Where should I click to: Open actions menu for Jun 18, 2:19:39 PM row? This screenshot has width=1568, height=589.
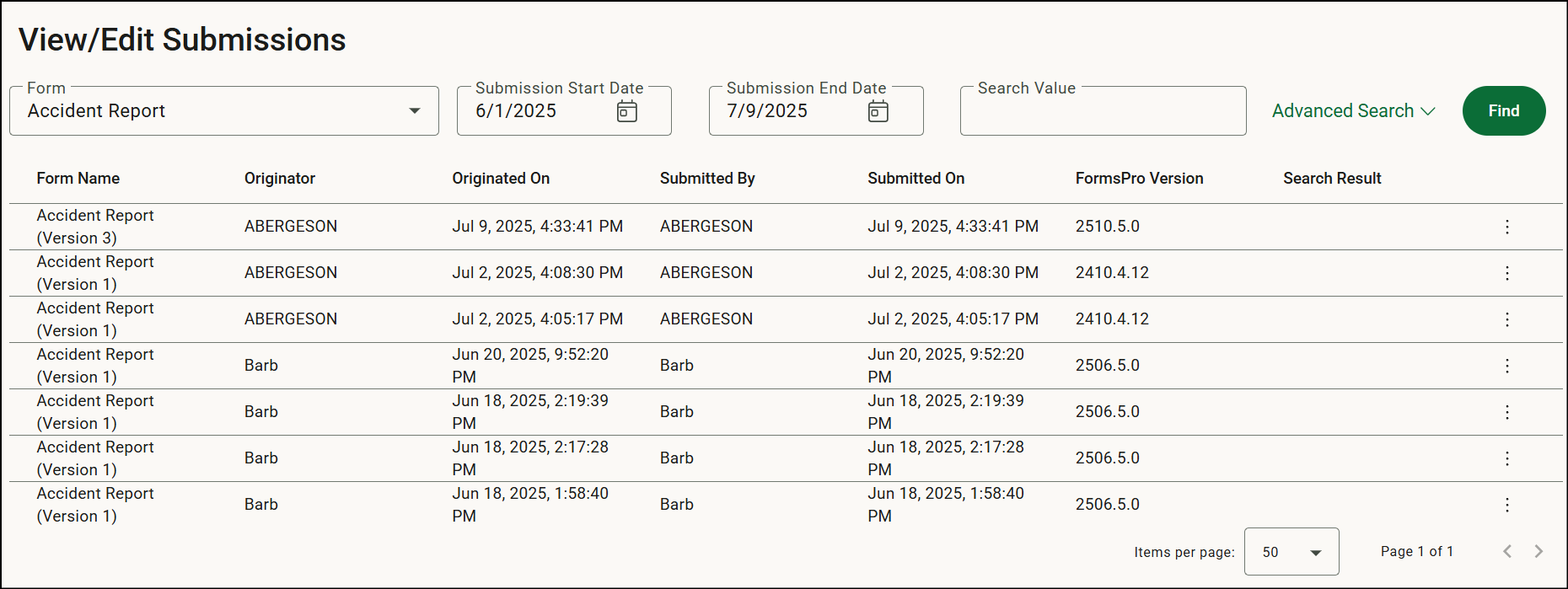1506,412
